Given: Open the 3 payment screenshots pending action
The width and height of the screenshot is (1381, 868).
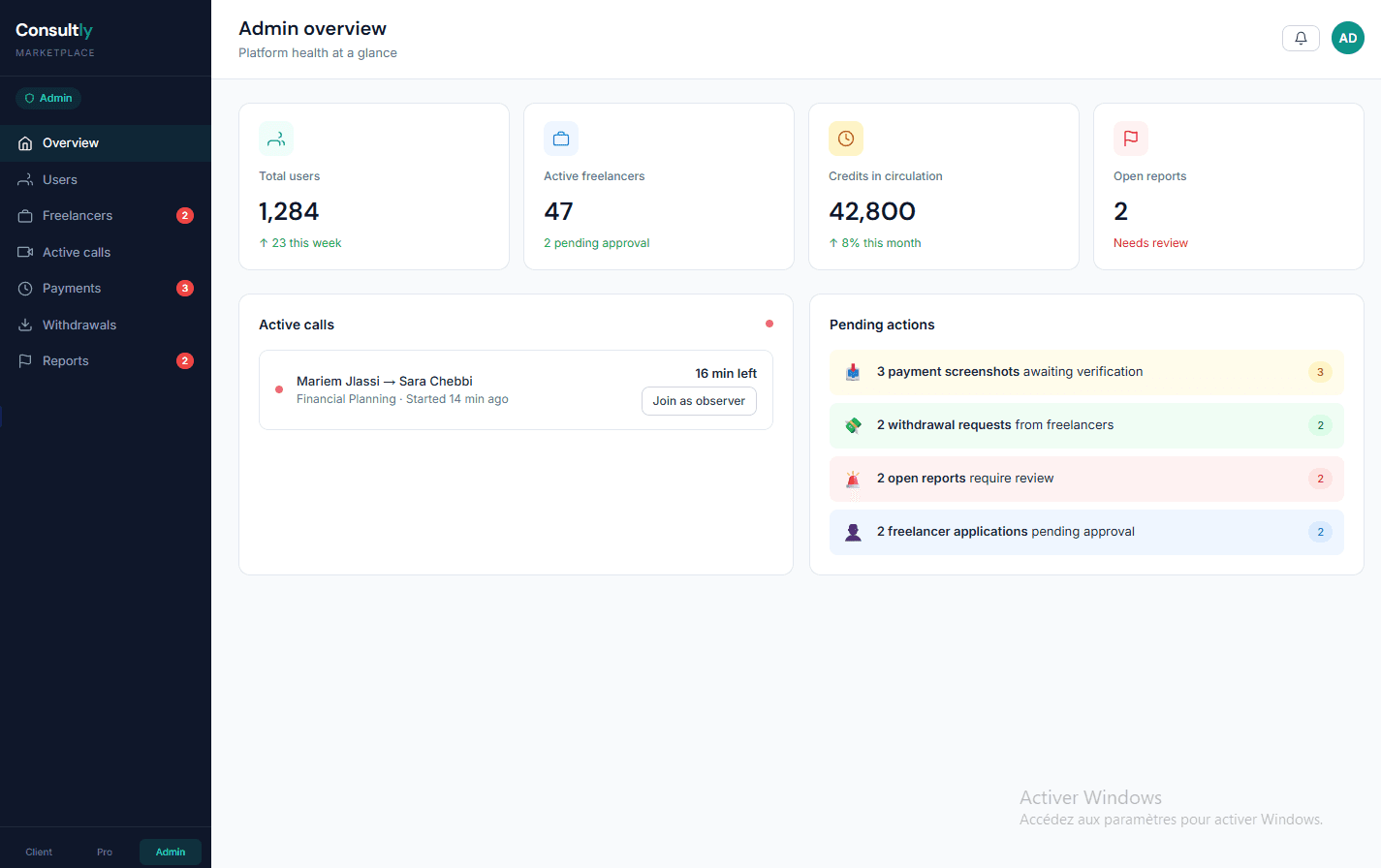Looking at the screenshot, I should [1086, 372].
